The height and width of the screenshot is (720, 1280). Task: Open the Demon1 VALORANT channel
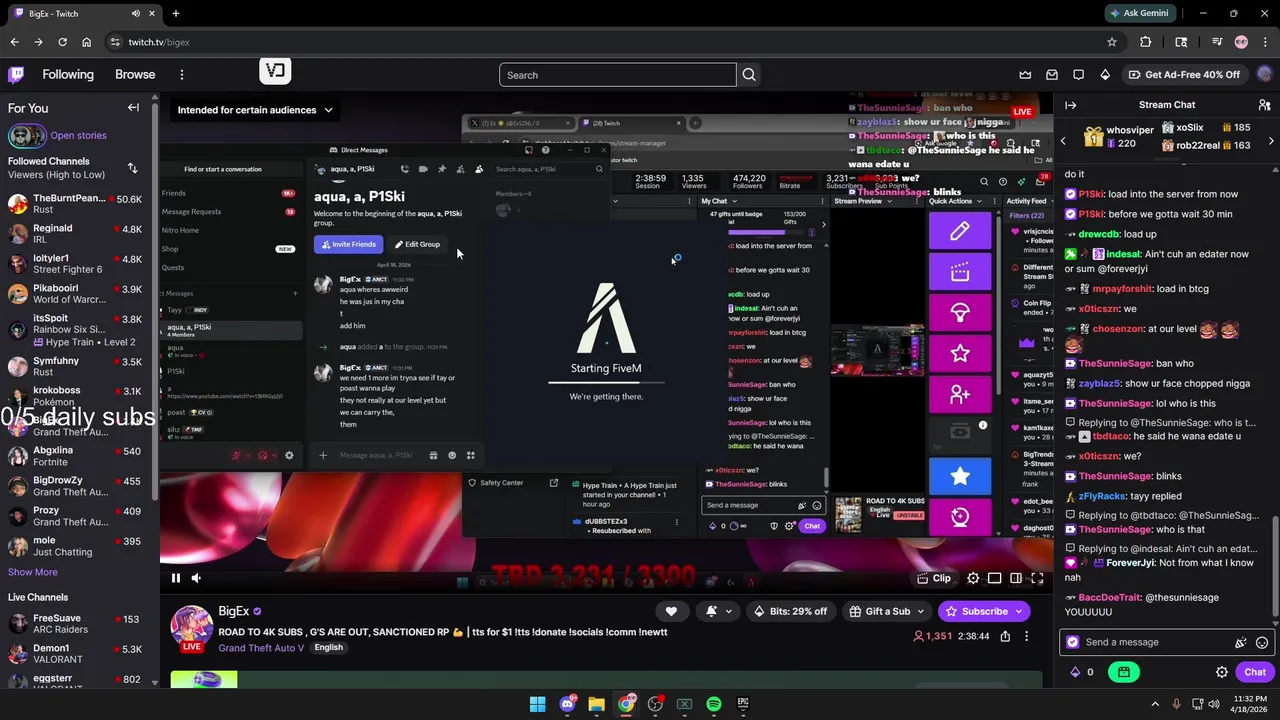[x=75, y=654]
